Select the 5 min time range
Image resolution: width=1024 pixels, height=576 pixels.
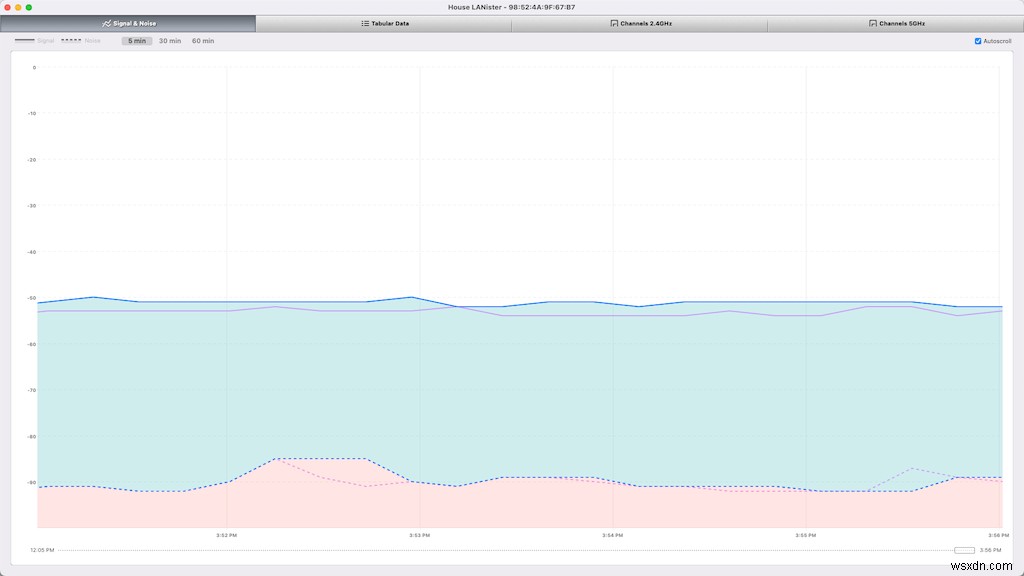pyautogui.click(x=136, y=41)
